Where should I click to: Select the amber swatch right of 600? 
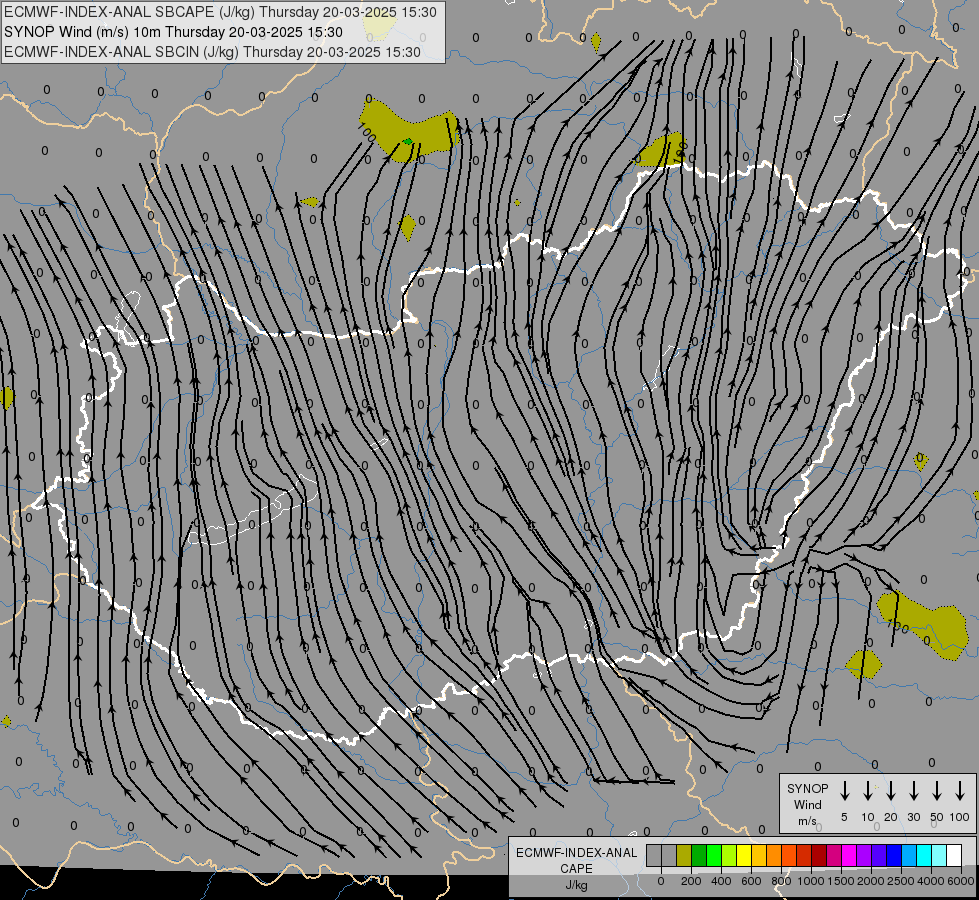click(x=759, y=855)
